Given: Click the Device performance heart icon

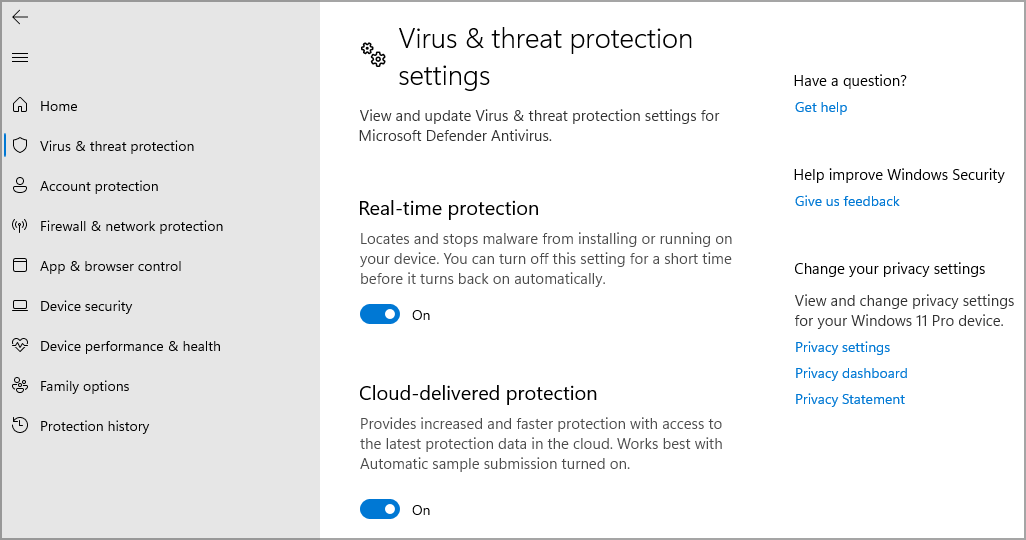Looking at the screenshot, I should point(20,346).
